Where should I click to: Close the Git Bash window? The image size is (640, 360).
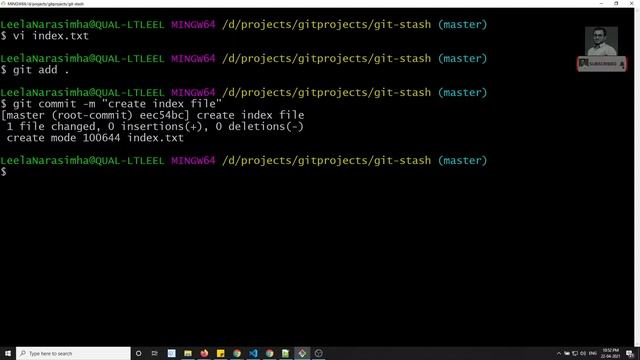(631, 4)
